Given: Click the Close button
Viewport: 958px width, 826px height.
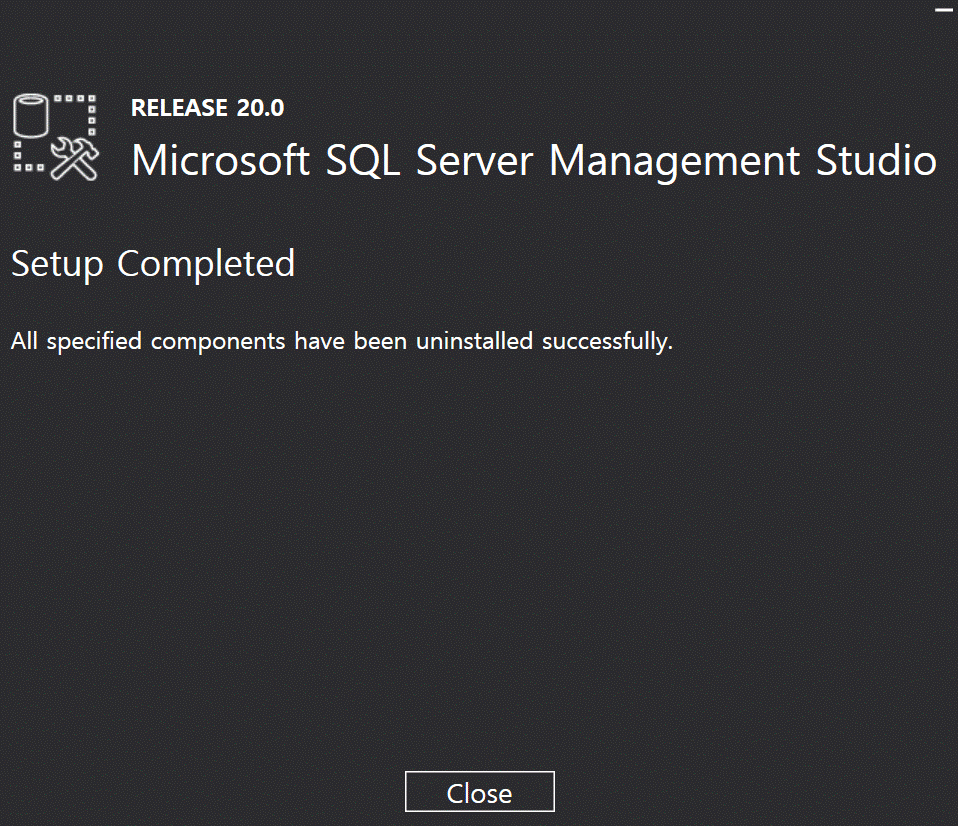Looking at the screenshot, I should [480, 792].
